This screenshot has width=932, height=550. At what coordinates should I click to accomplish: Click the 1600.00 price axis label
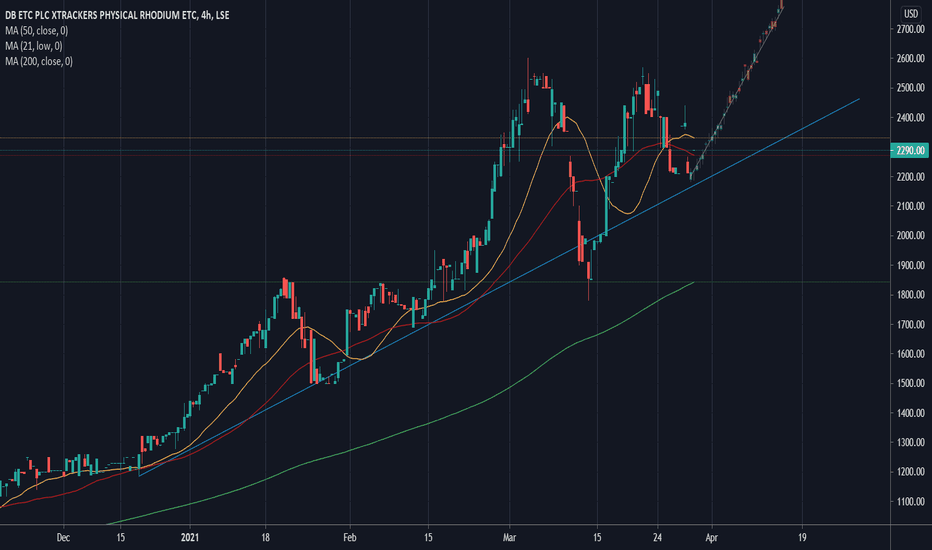[x=911, y=354]
